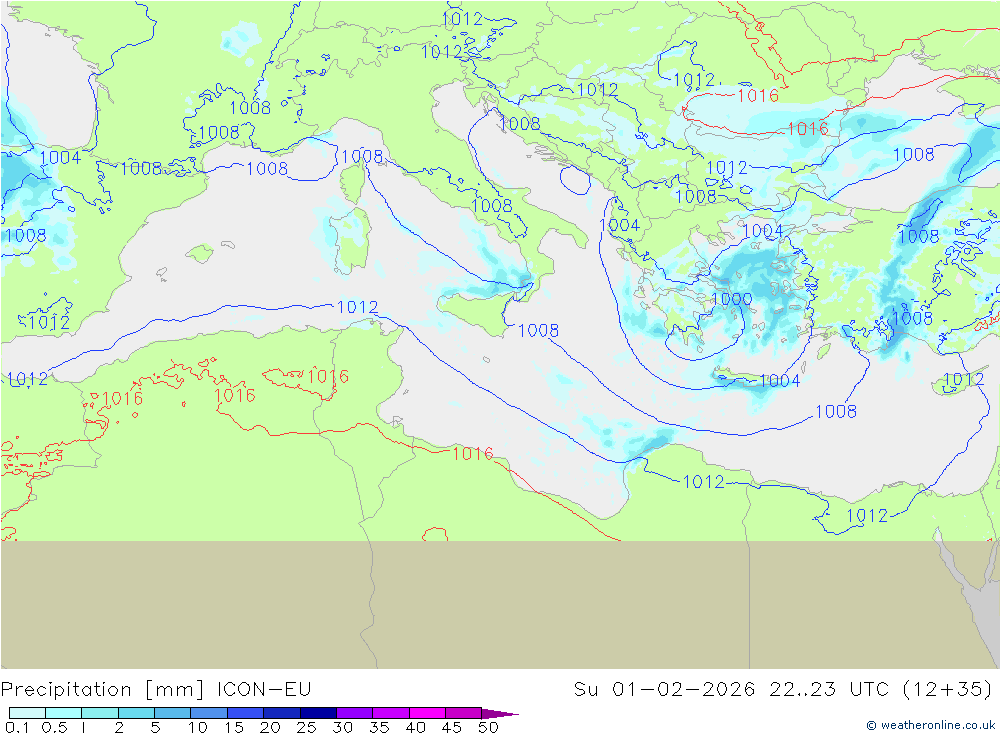Pick the 15–20 mm legend color swatch
This screenshot has width=1000, height=733.
[246, 713]
